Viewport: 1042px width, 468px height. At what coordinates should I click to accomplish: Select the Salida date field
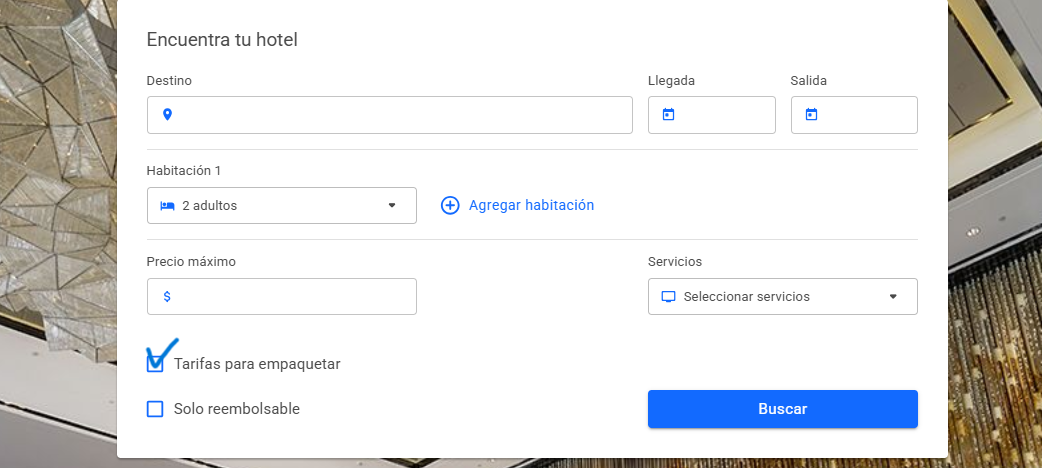[854, 115]
